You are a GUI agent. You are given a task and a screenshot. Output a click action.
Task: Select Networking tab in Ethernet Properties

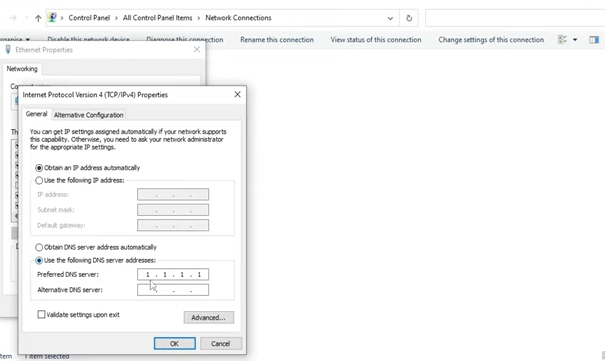point(22,69)
